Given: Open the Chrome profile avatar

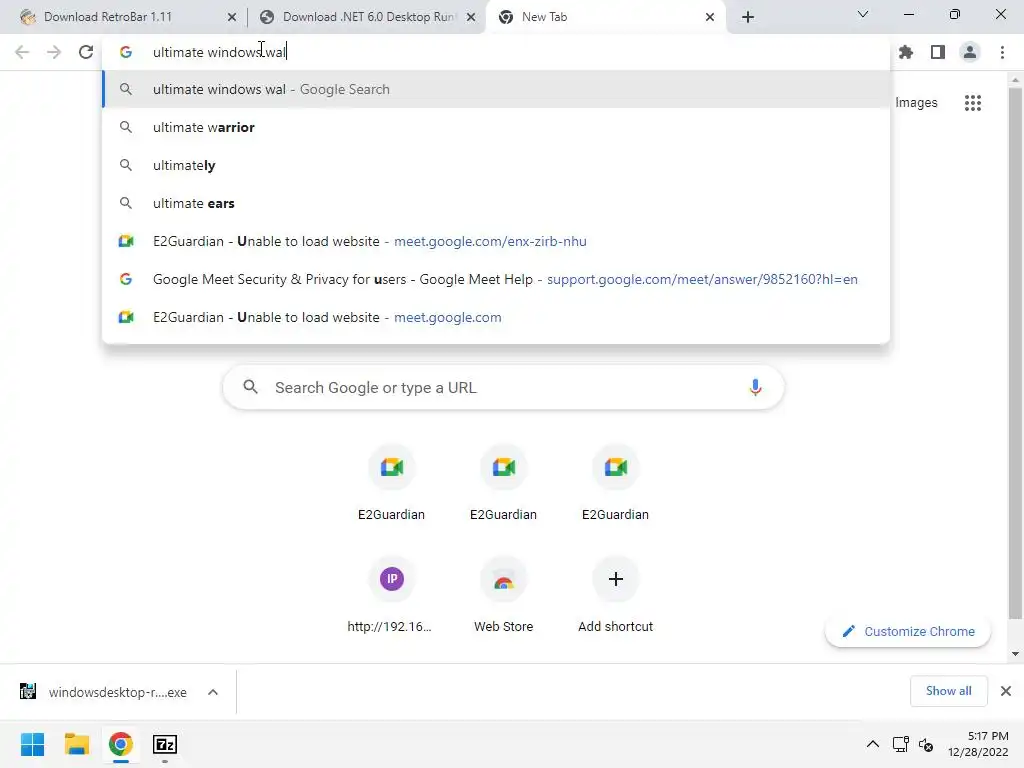Looking at the screenshot, I should [x=970, y=52].
